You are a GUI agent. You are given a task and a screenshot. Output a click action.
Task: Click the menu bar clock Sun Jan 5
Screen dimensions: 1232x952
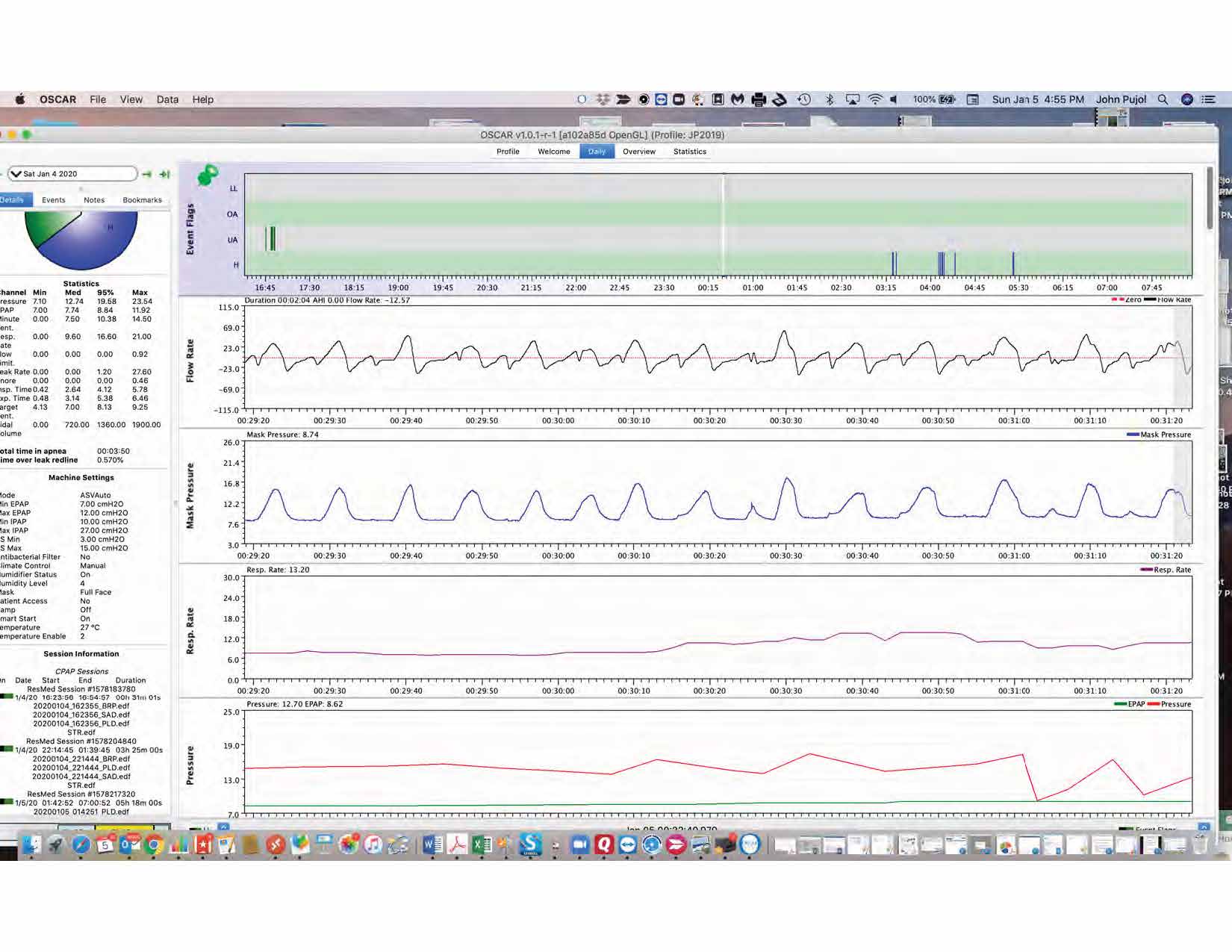click(1038, 99)
